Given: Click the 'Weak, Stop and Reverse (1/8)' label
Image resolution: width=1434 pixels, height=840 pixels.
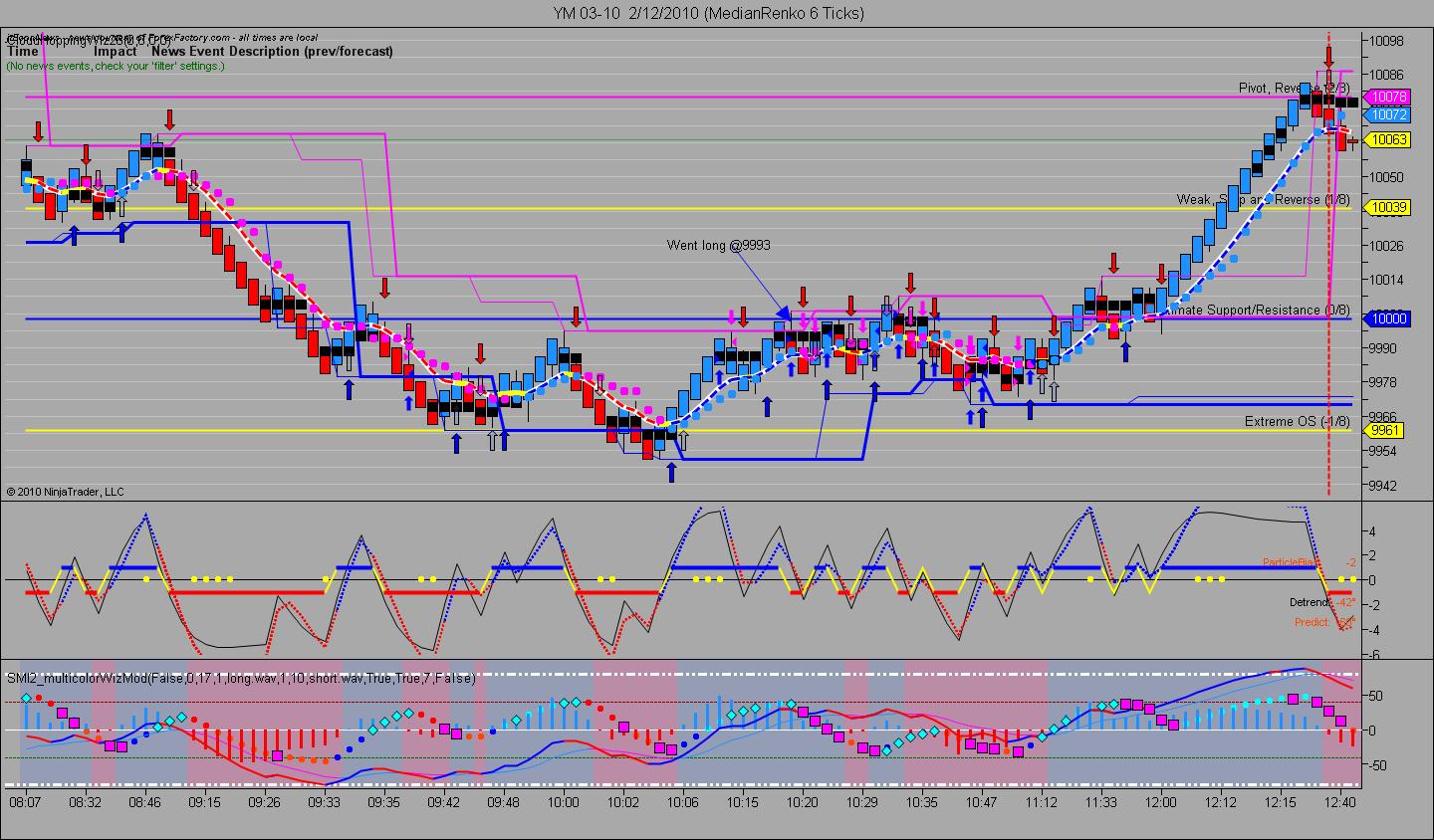Looking at the screenshot, I should (x=1263, y=199).
